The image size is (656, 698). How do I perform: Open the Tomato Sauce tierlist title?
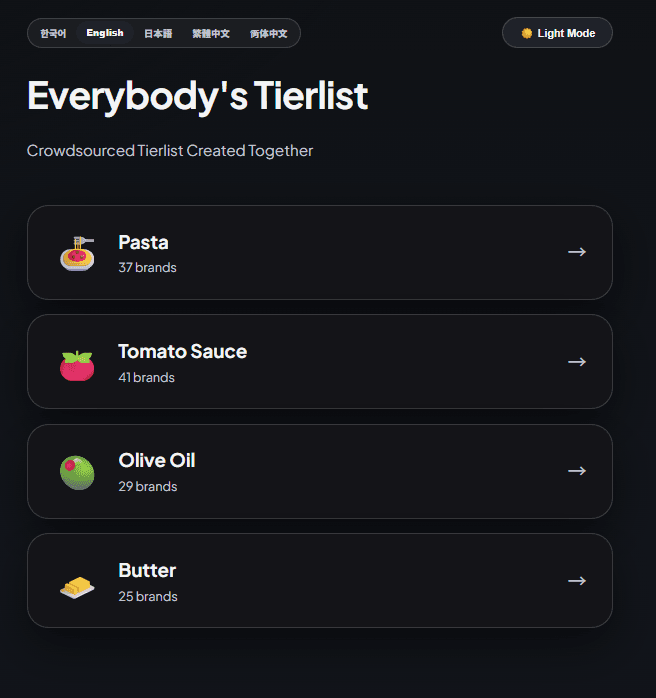pos(182,351)
